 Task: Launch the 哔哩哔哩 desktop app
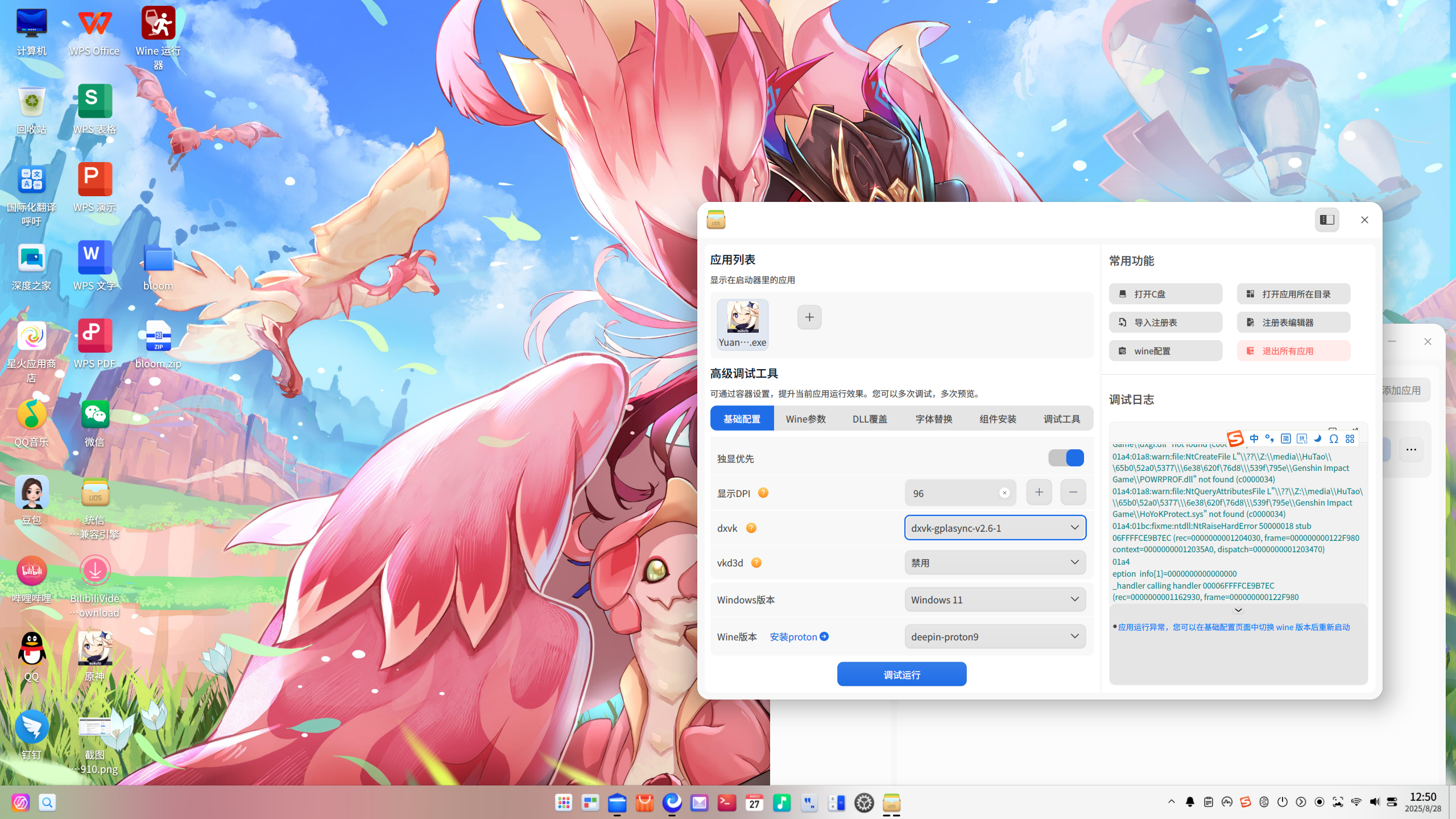(x=31, y=579)
